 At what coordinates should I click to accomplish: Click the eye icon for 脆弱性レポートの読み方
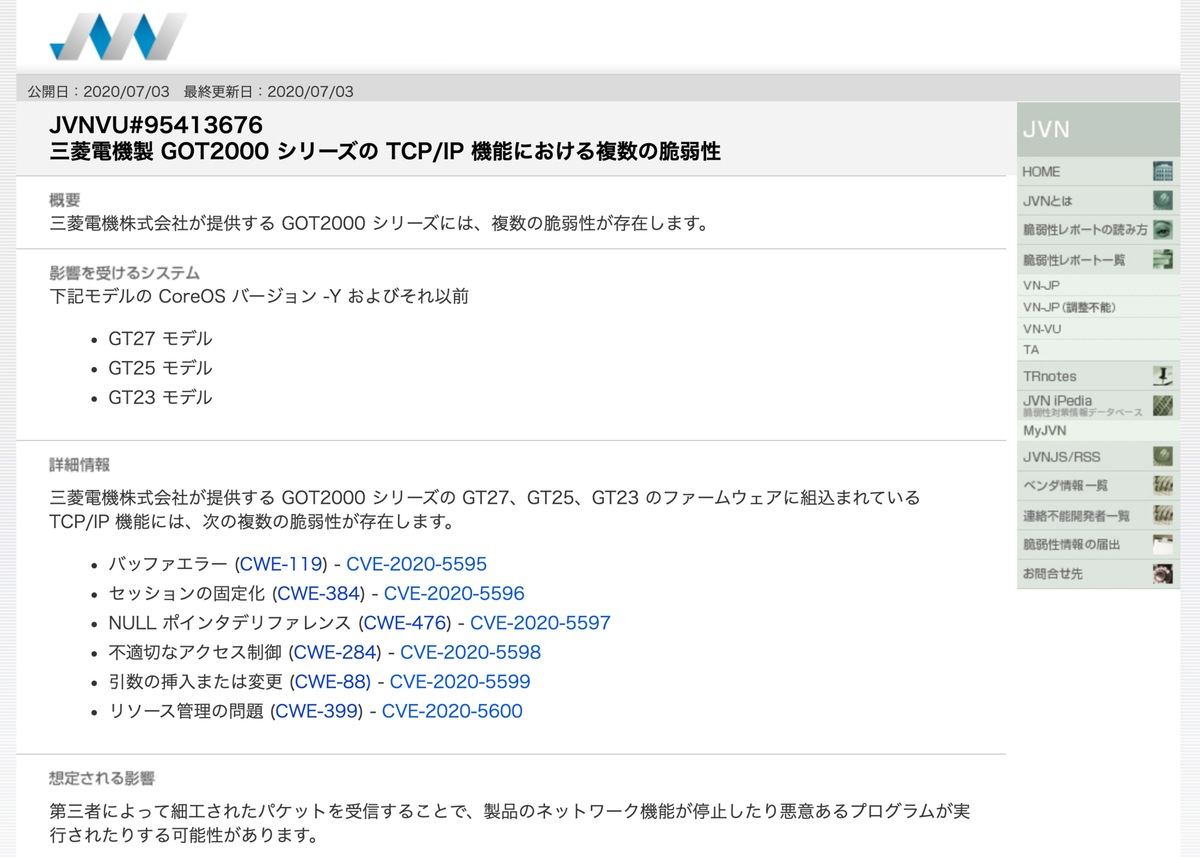coord(1162,230)
